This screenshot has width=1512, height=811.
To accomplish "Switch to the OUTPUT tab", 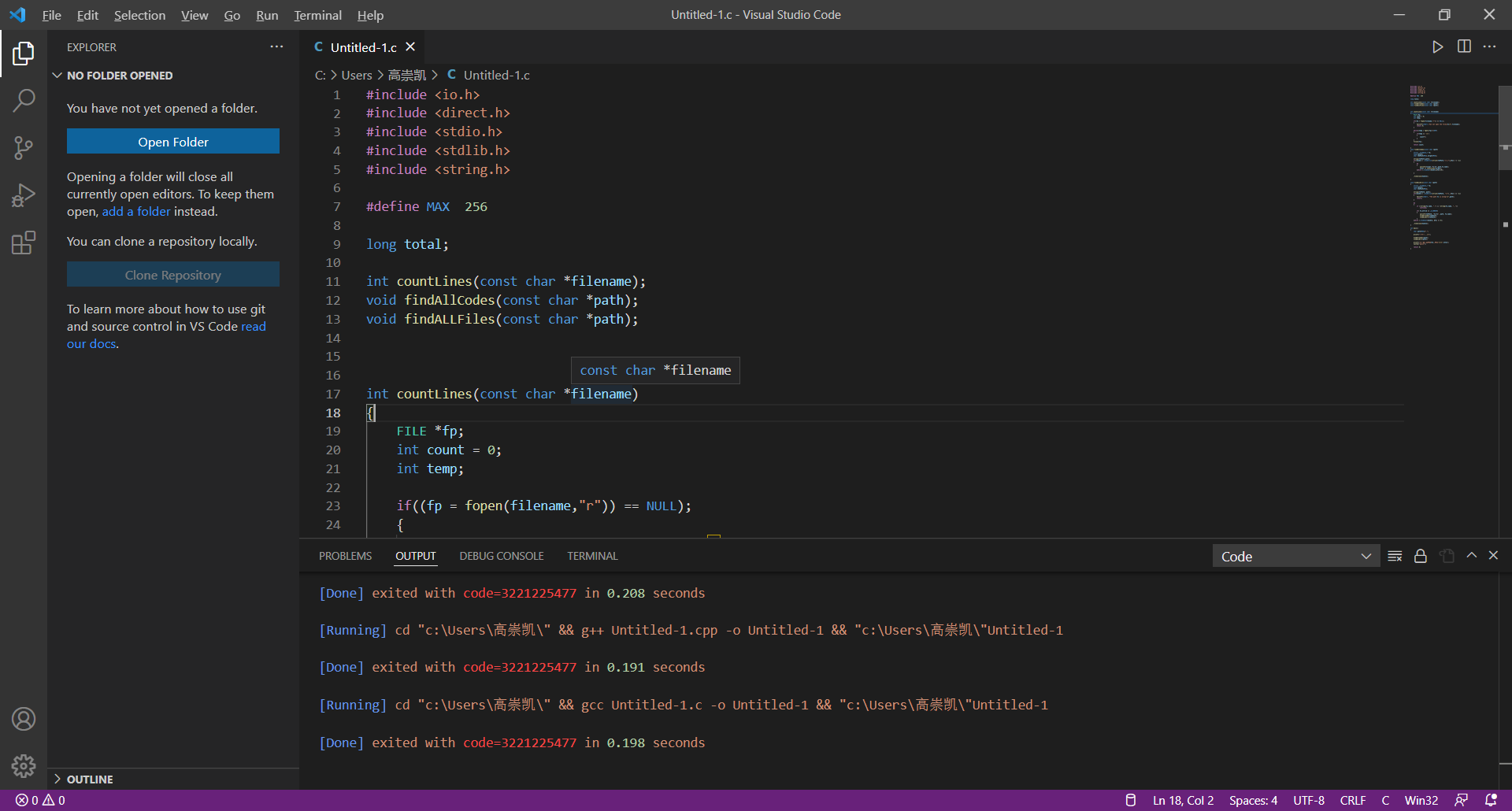I will tap(415, 556).
